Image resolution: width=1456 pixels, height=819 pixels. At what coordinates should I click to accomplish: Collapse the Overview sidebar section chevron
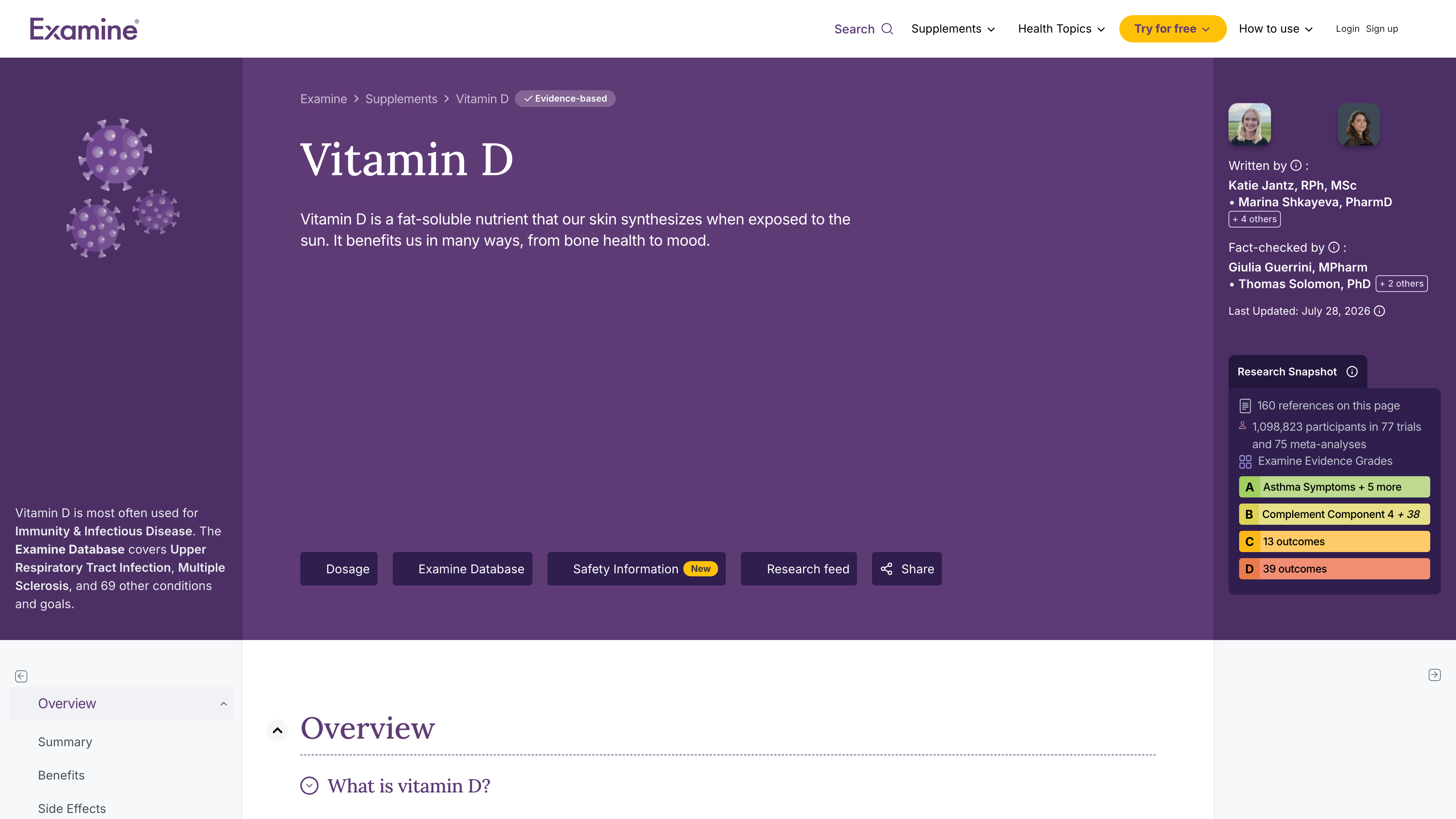pyautogui.click(x=224, y=704)
